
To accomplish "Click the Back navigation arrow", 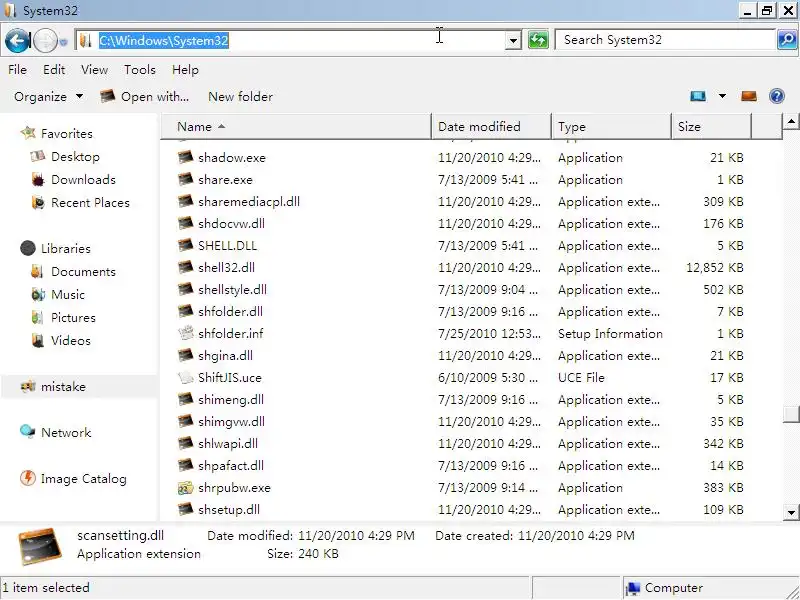I will 17,40.
